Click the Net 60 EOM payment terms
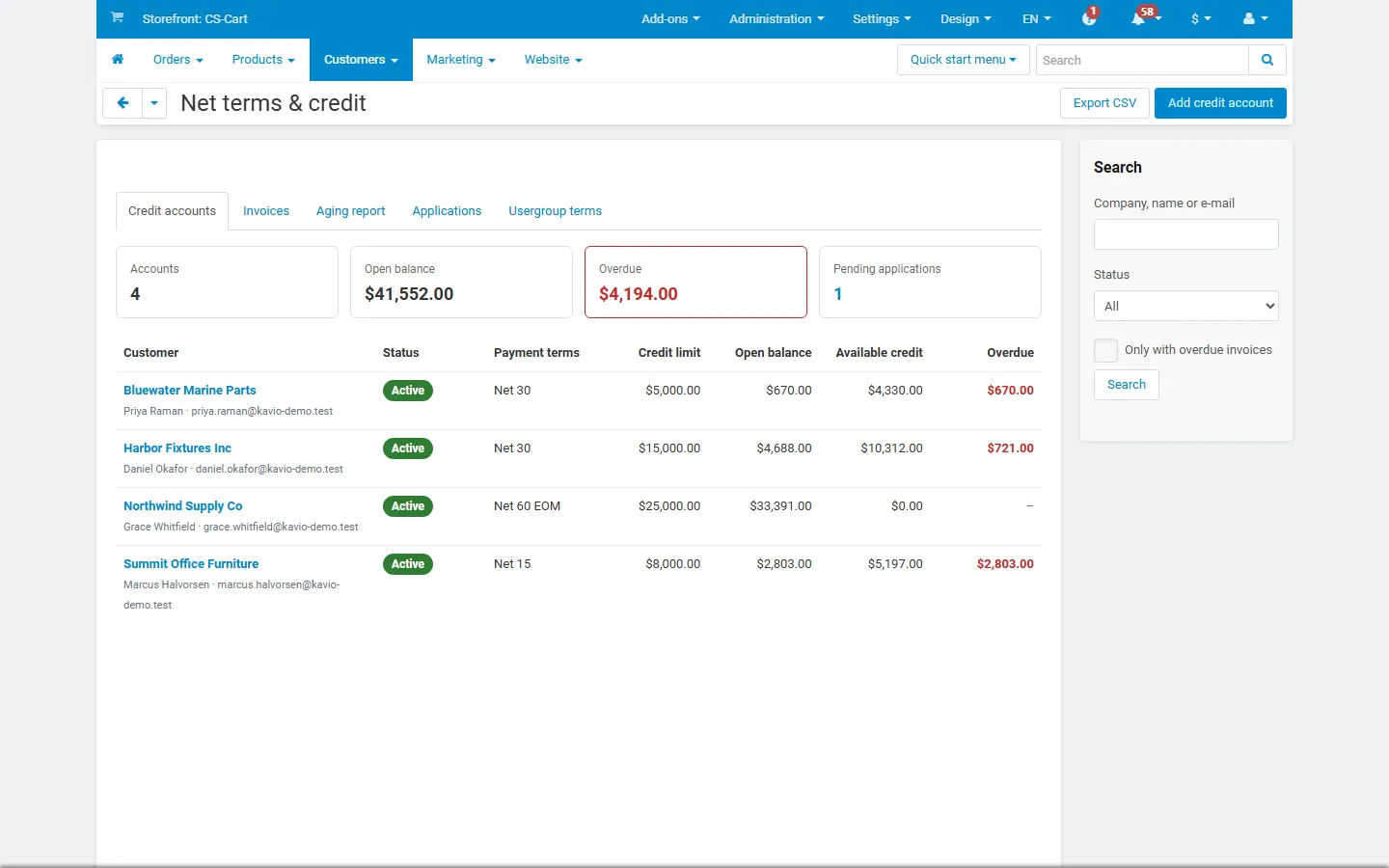Image resolution: width=1389 pixels, height=868 pixels. pos(527,506)
